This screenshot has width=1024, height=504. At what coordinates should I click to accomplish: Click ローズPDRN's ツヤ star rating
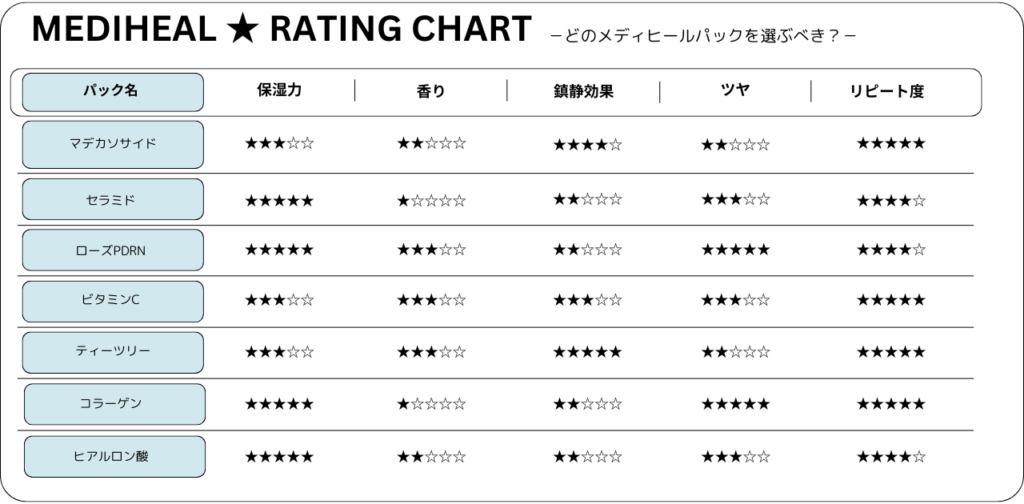(735, 249)
